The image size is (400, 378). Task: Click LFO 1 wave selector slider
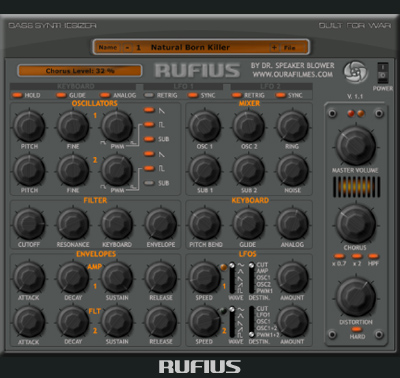pos(232,278)
